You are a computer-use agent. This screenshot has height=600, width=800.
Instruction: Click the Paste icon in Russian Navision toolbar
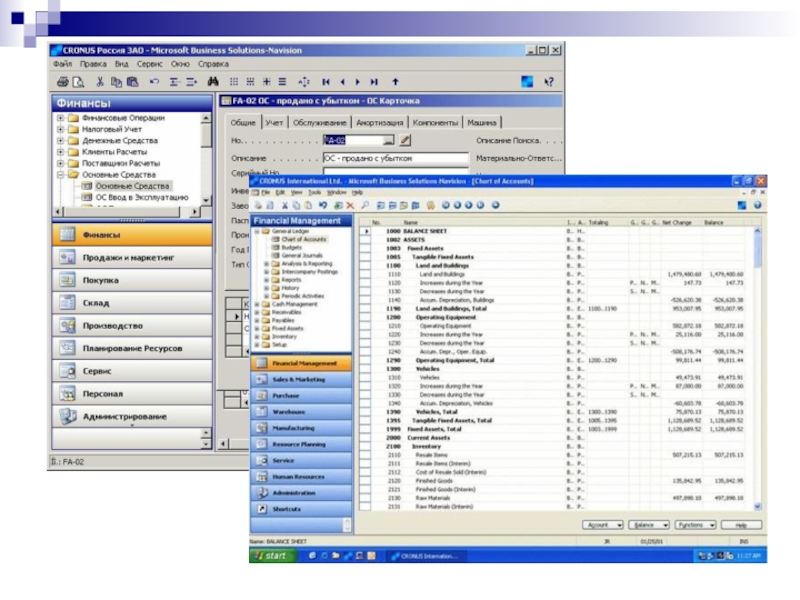[x=133, y=82]
